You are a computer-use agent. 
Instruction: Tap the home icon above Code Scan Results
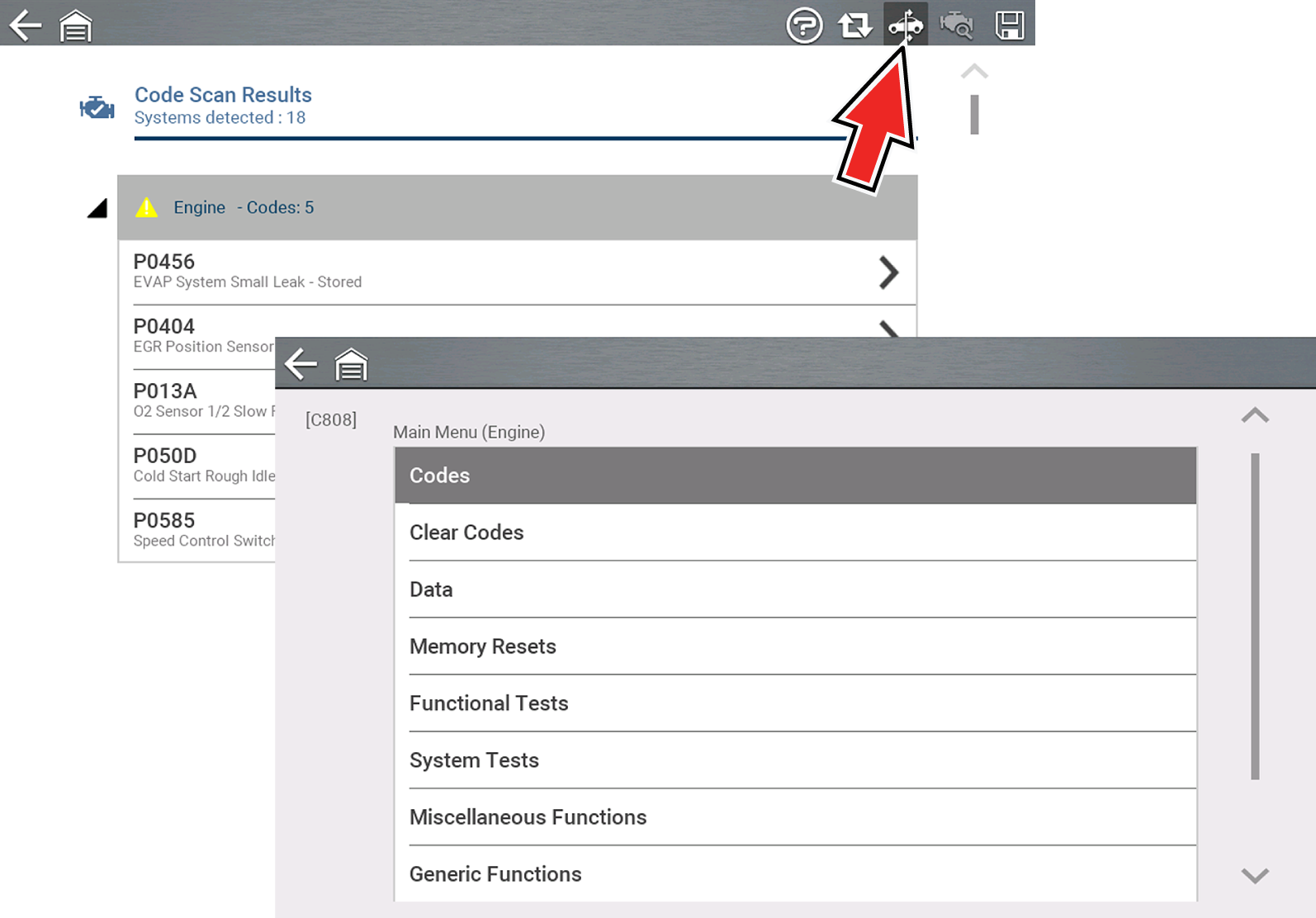click(x=75, y=26)
